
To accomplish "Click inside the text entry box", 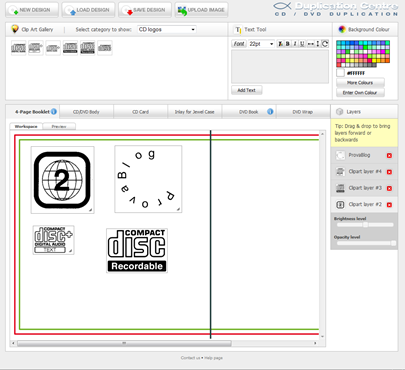I will tap(280, 67).
